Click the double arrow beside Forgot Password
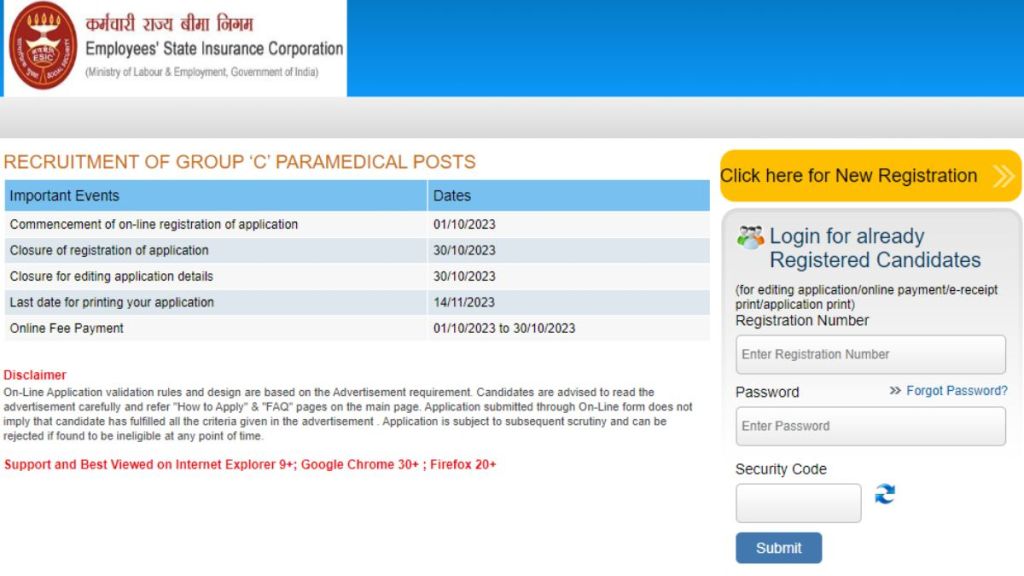 click(895, 391)
